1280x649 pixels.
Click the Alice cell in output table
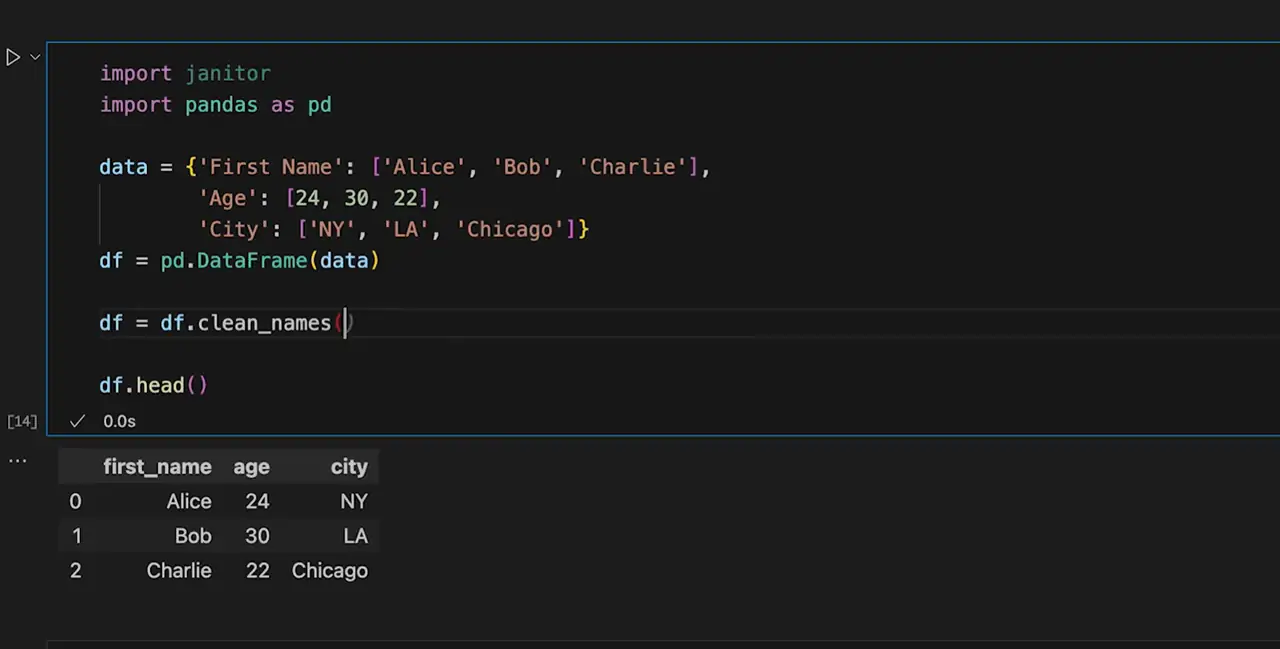tap(189, 502)
